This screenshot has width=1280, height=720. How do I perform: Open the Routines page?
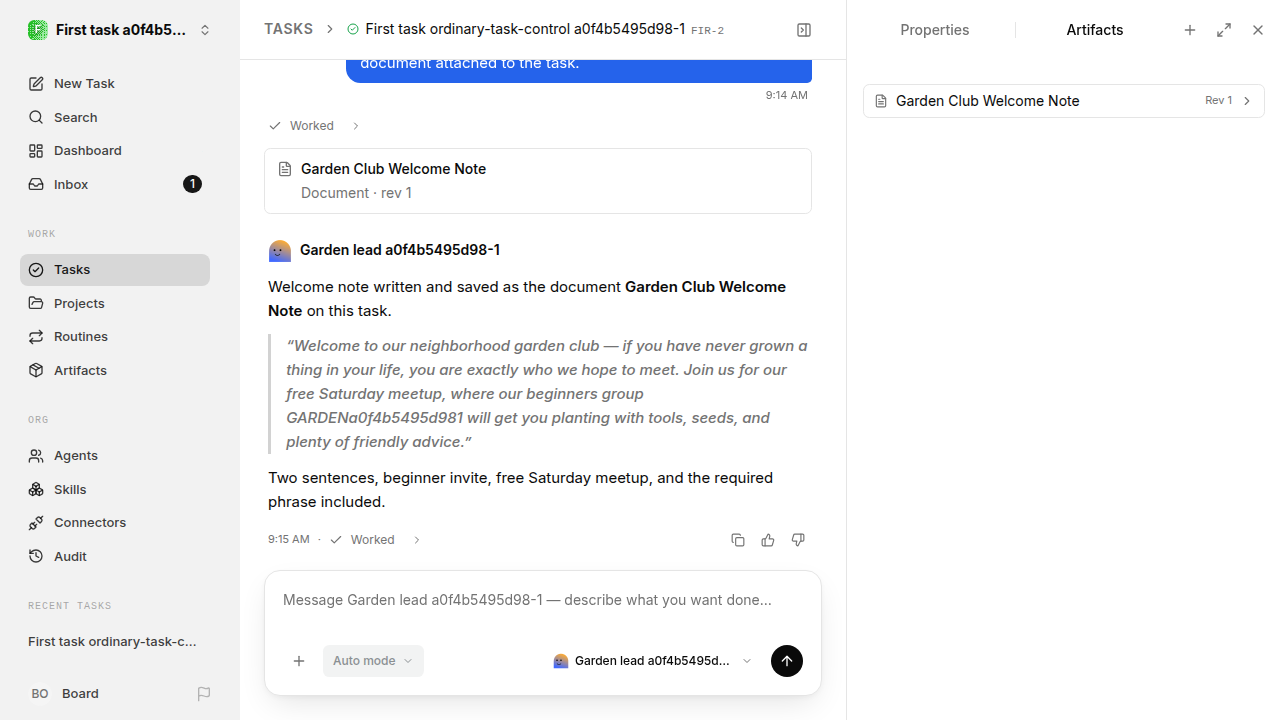click(115, 337)
